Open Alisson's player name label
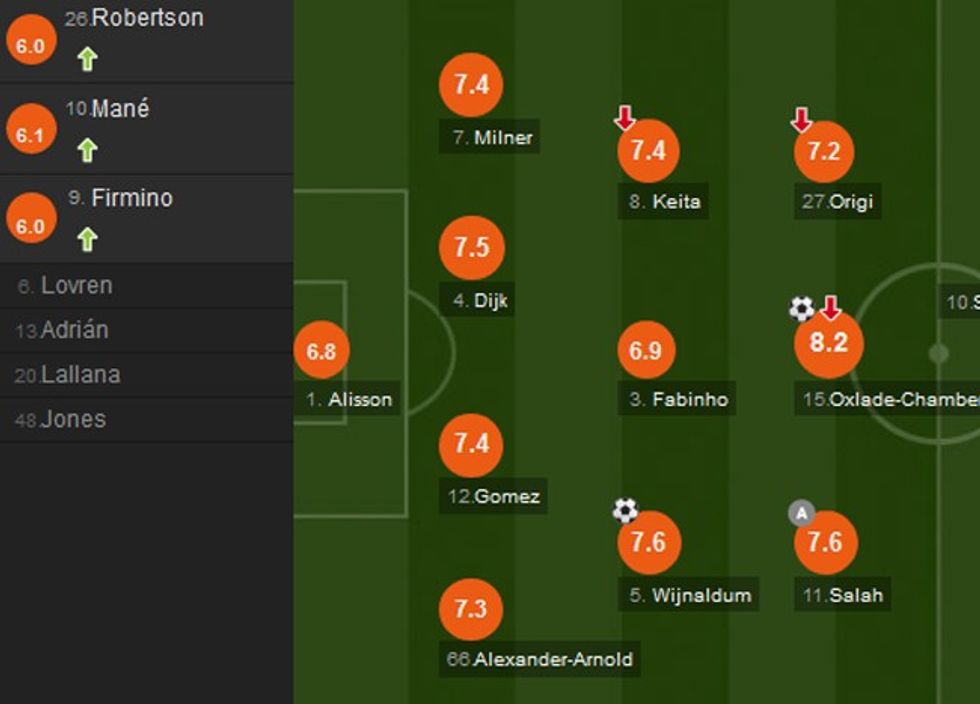 click(349, 400)
